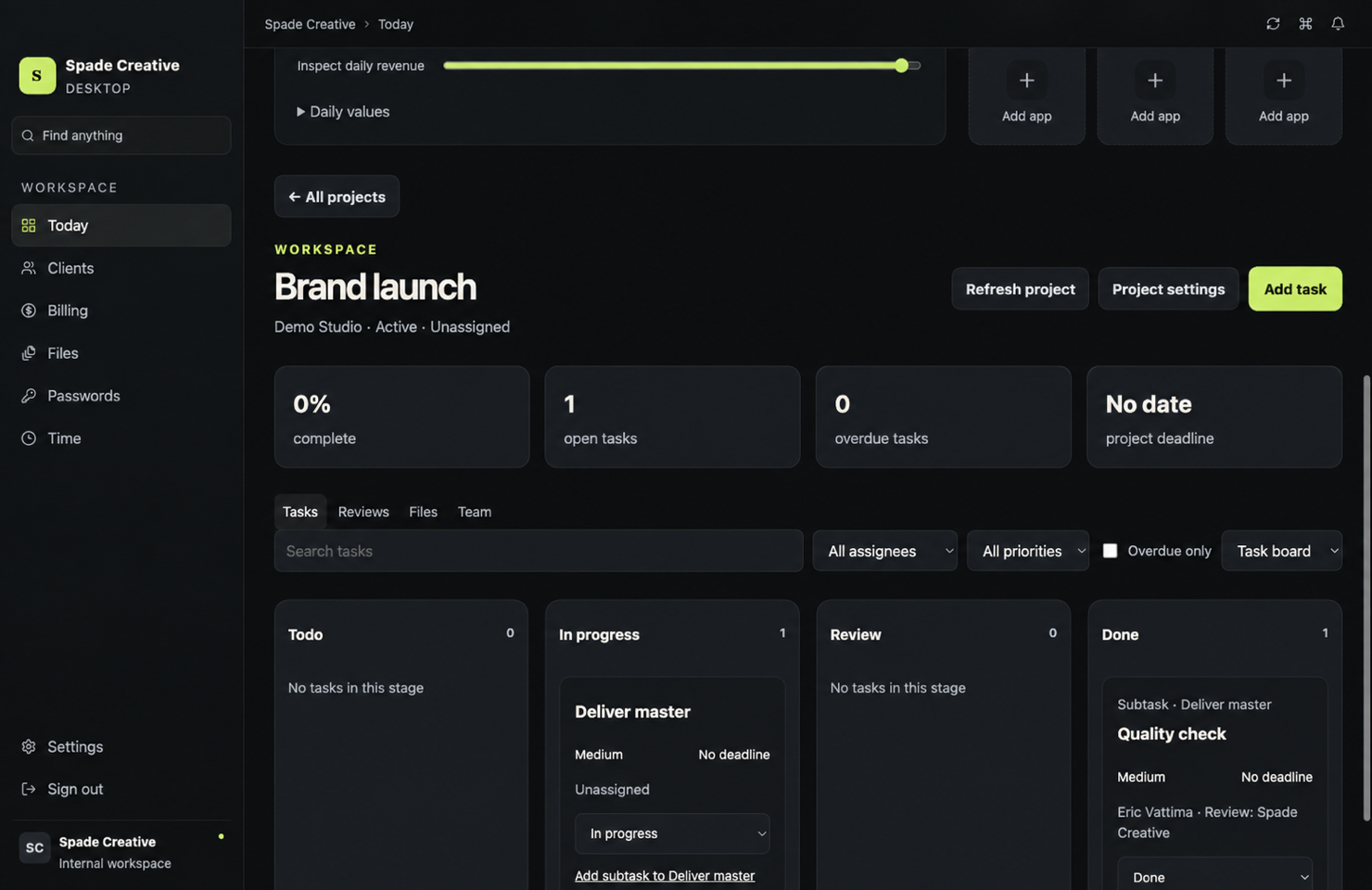1372x890 pixels.
Task: Go back to All projects
Action: coord(337,197)
